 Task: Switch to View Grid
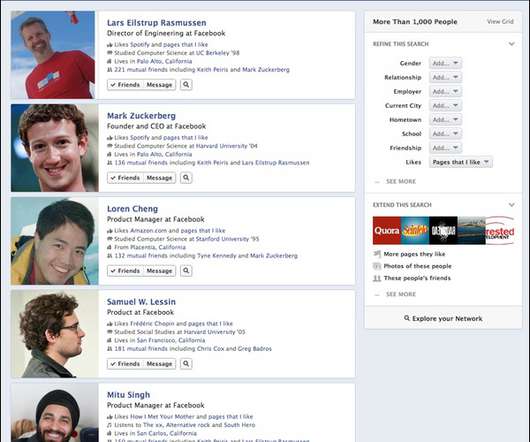click(x=500, y=21)
